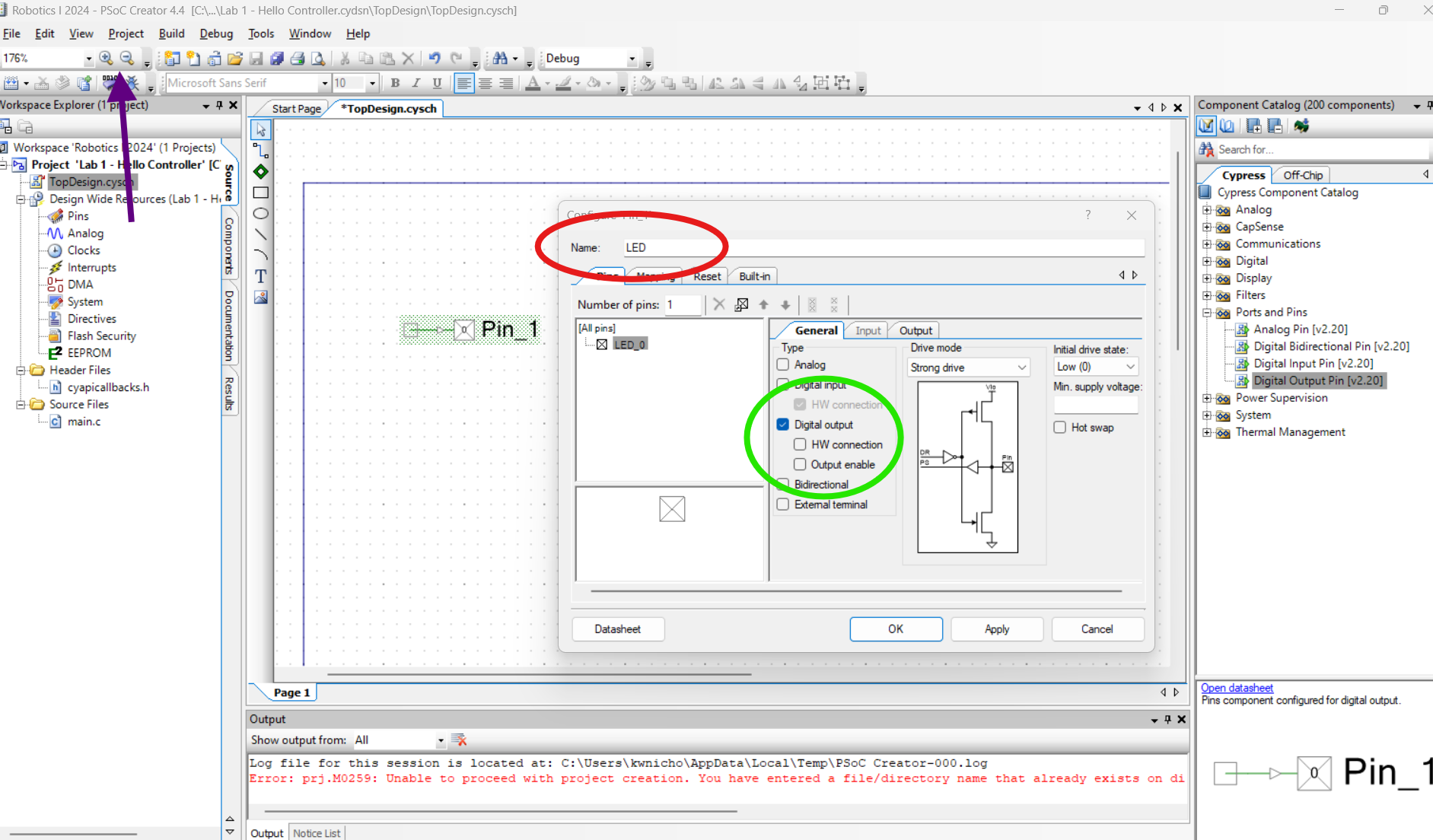This screenshot has height=840, width=1433.
Task: Switch to the Output tab in the dialog
Action: [916, 330]
